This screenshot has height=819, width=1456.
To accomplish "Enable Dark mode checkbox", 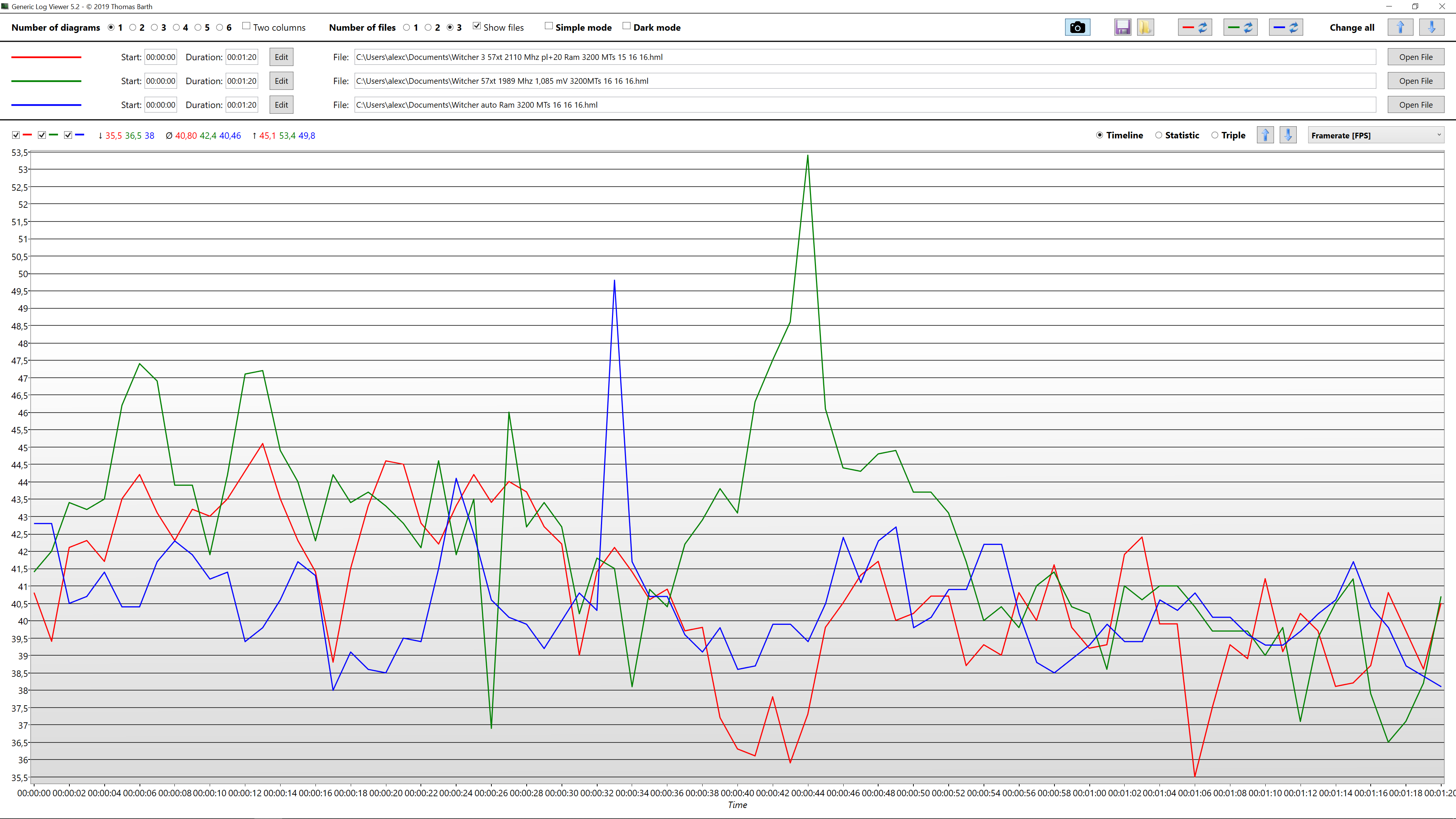I will [x=626, y=26].
